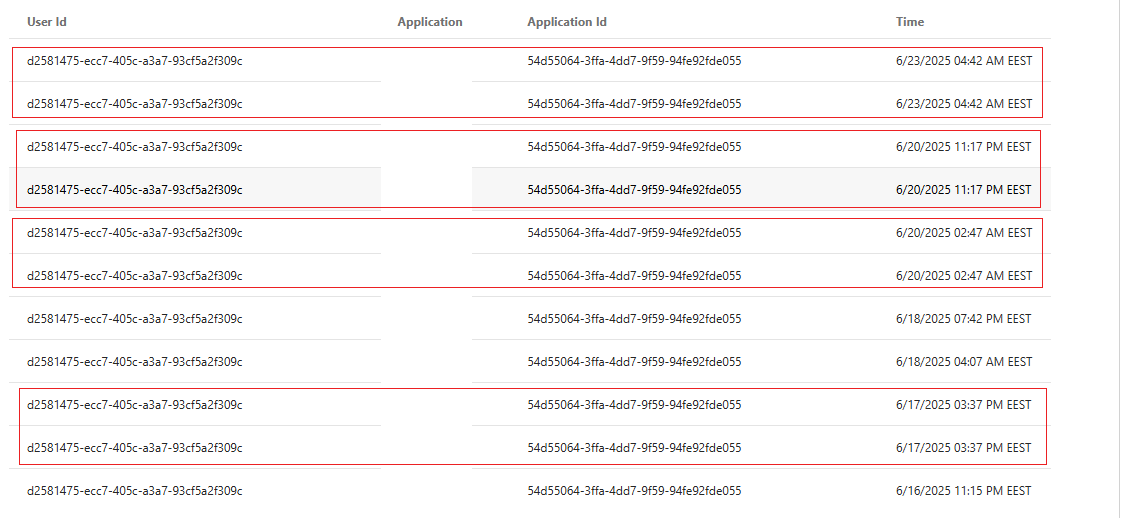1127x518 pixels.
Task: Open User Id in the 6/16/2025 11:15 PM row
Action: pos(135,491)
